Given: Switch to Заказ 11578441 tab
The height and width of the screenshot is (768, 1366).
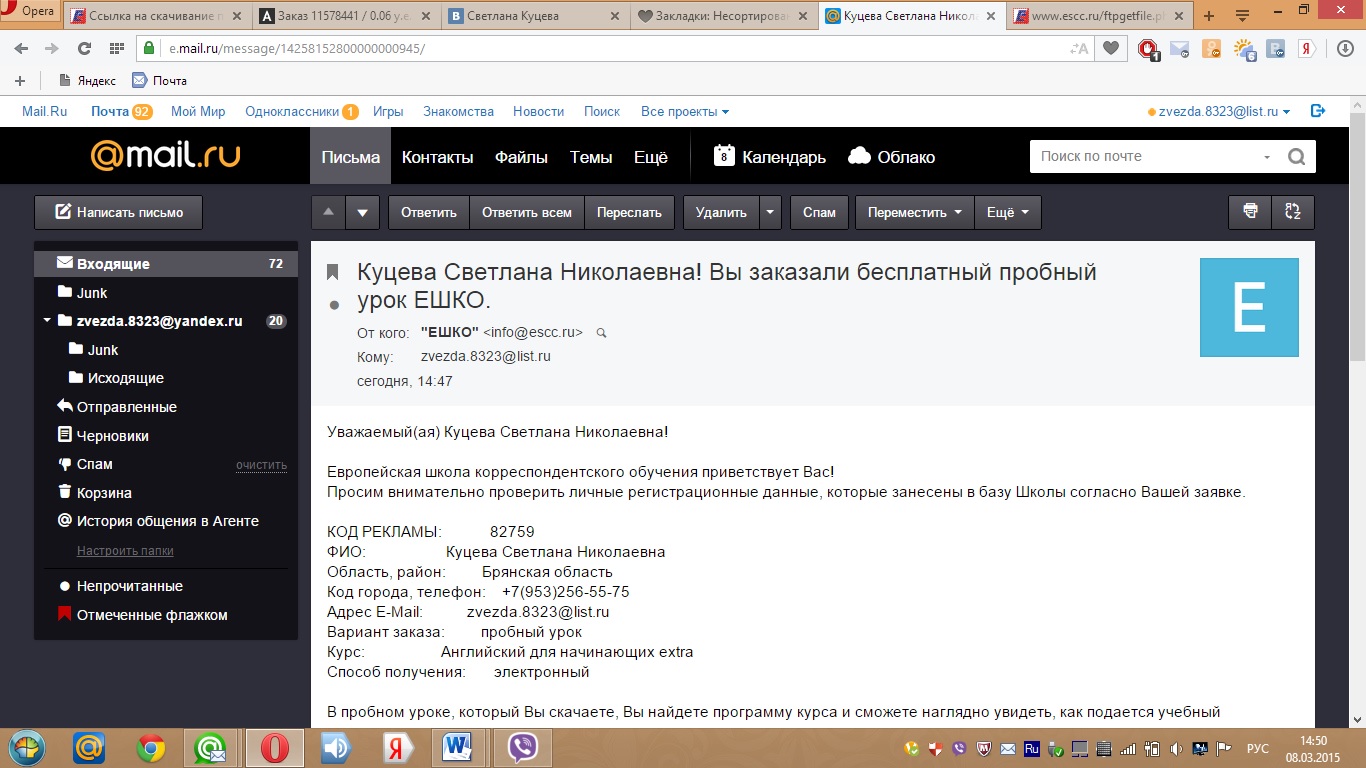Looking at the screenshot, I should point(347,16).
